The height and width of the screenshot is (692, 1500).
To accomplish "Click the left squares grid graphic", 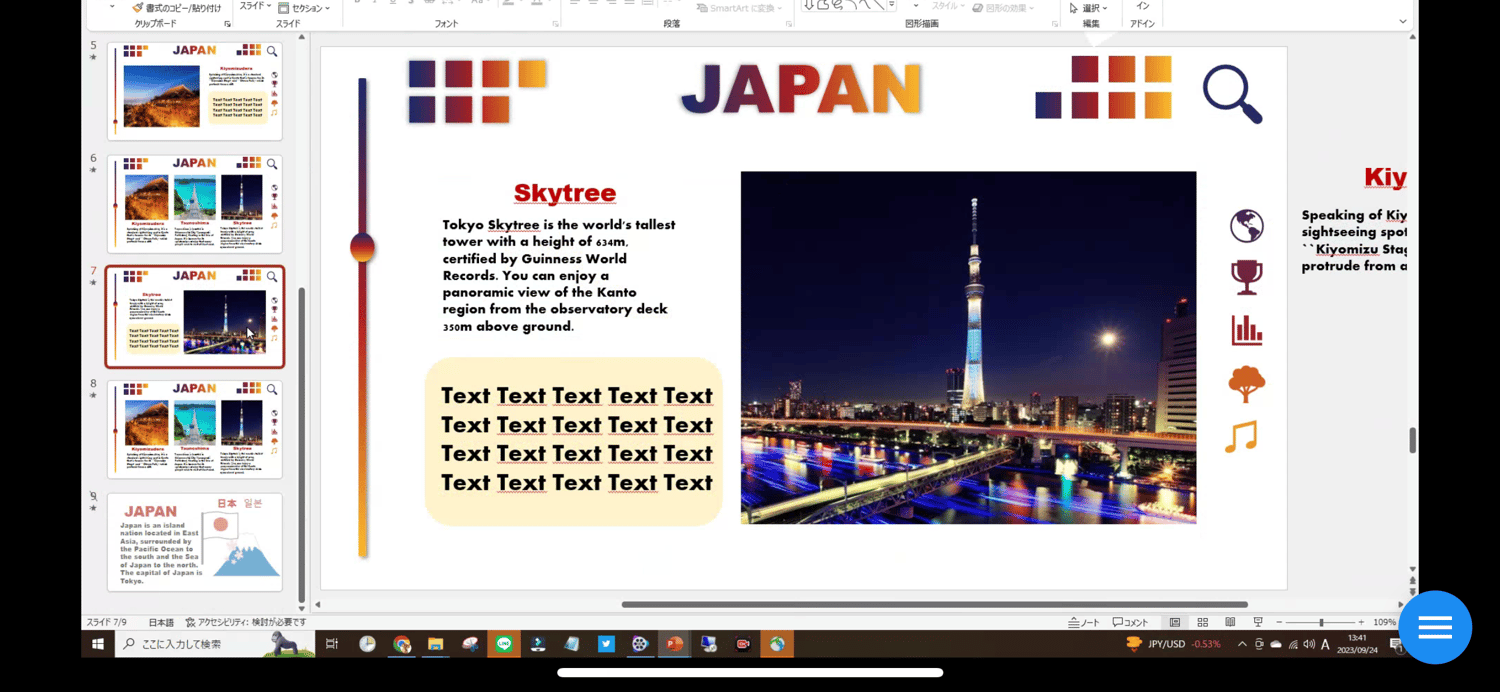I will (x=477, y=91).
